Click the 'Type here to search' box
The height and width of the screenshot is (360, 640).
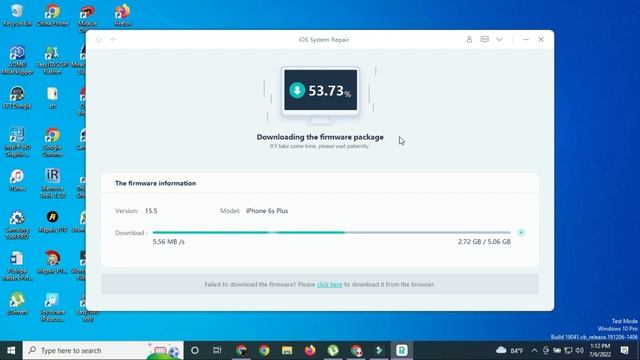point(103,351)
